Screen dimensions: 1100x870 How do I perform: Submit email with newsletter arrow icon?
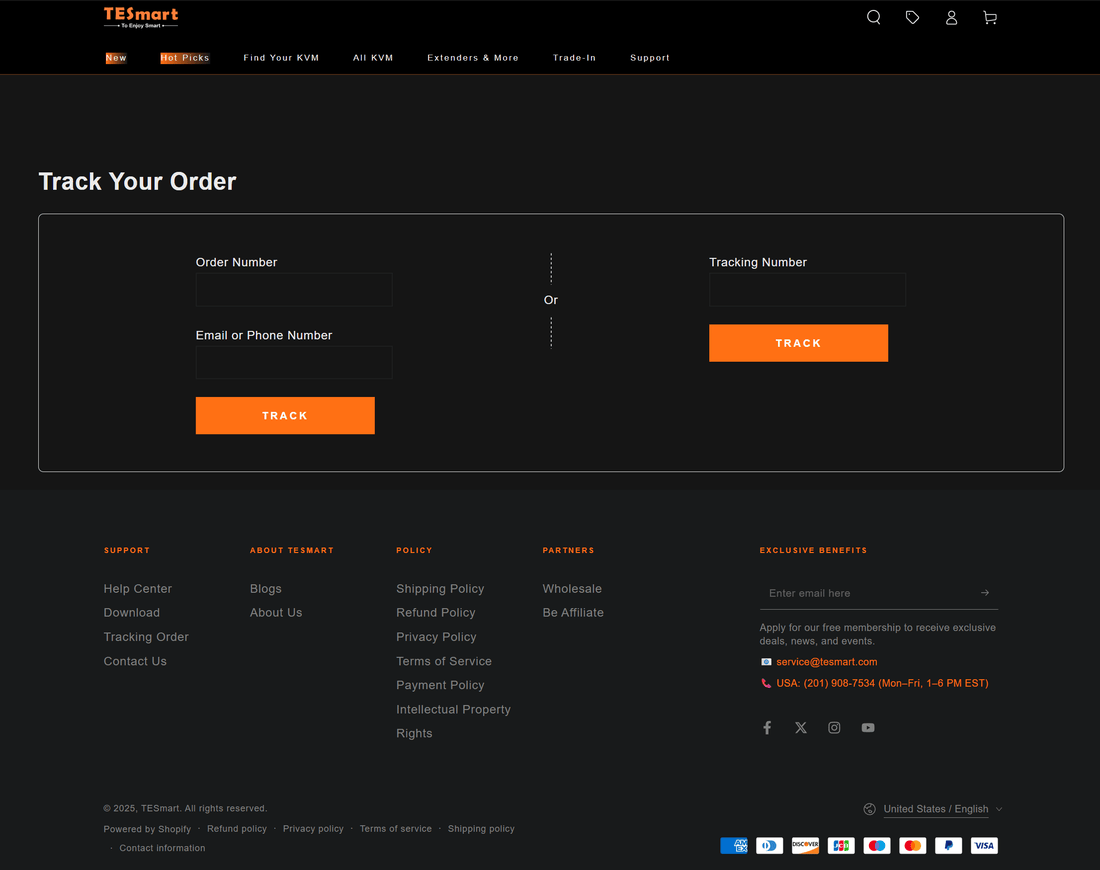point(985,593)
